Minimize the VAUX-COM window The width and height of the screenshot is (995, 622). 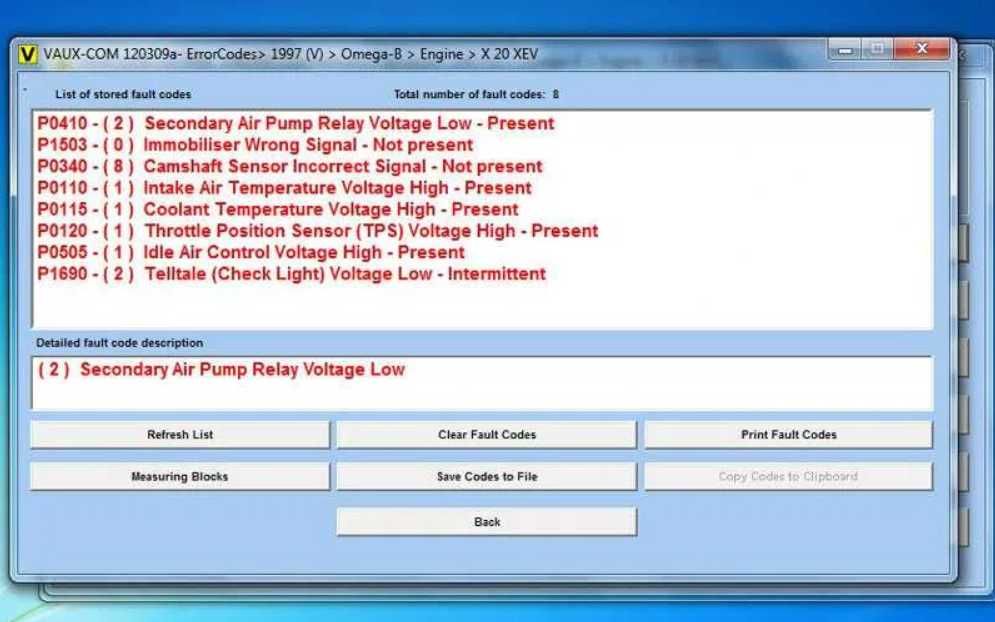pyautogui.click(x=845, y=50)
